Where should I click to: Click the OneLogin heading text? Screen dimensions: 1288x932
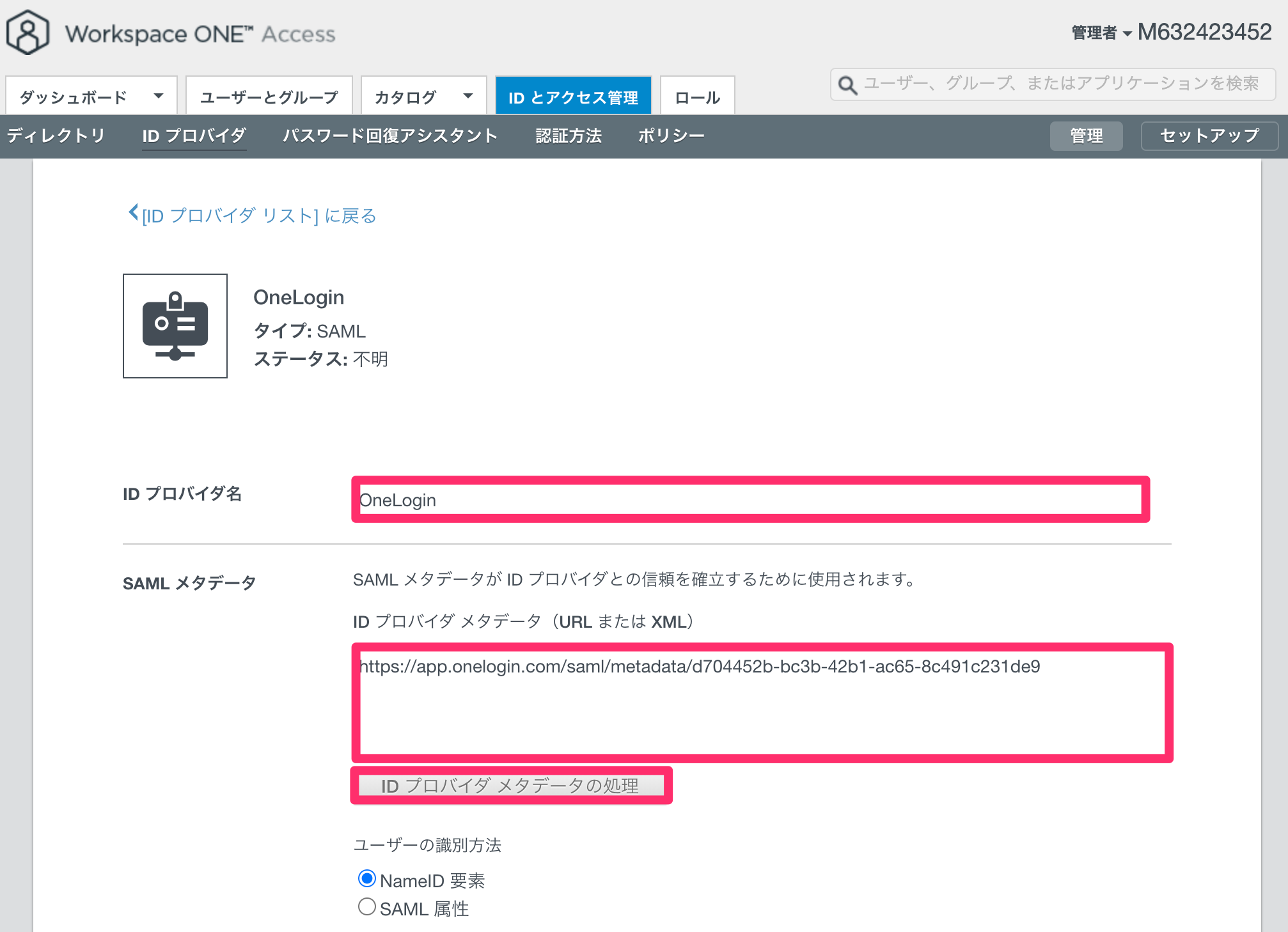click(299, 297)
